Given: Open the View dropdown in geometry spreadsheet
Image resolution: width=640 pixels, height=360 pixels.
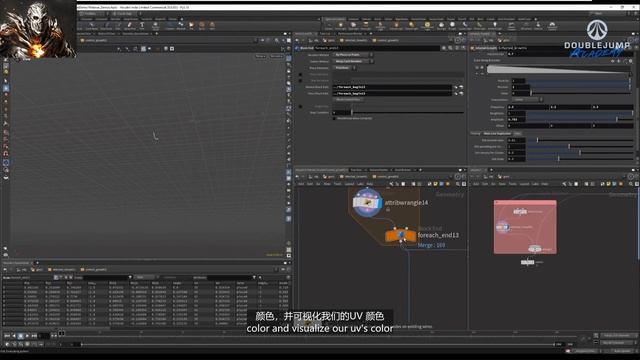Looking at the screenshot, I should (146, 278).
